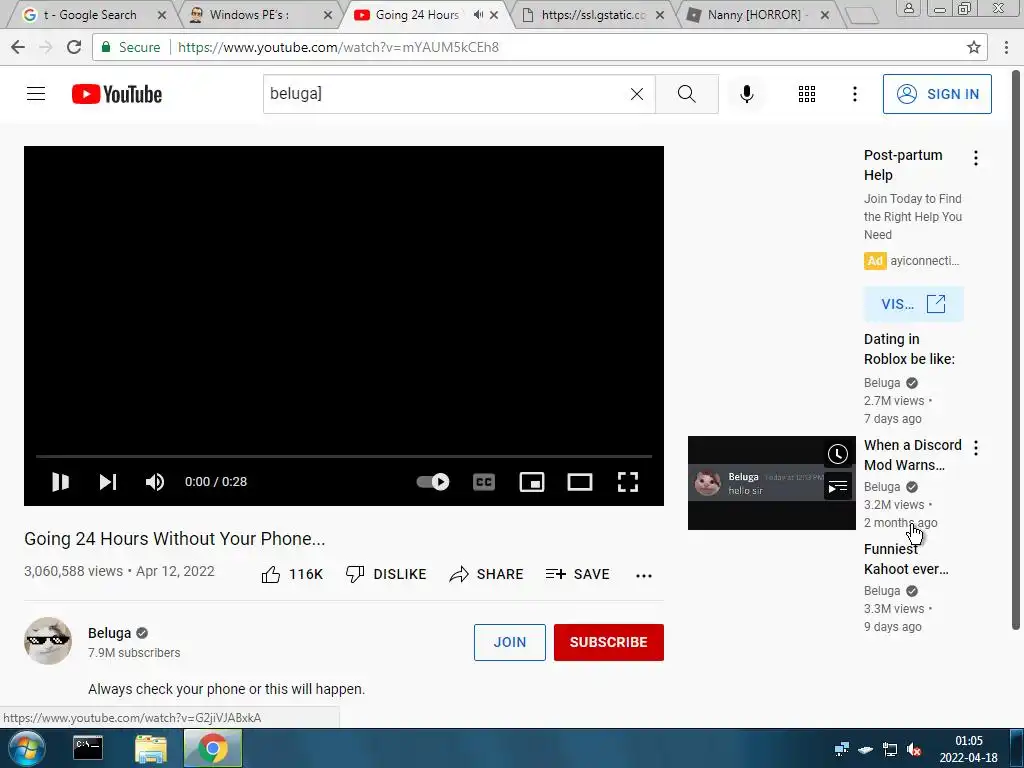The width and height of the screenshot is (1024, 768).
Task: Open a new browser tab
Action: coord(862,16)
